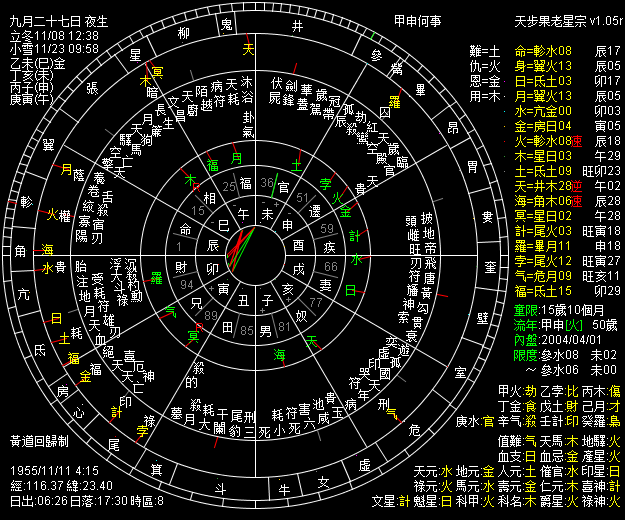Click the yellow 計 marker near 心 mansion
The height and width of the screenshot is (520, 625).
click(116, 410)
